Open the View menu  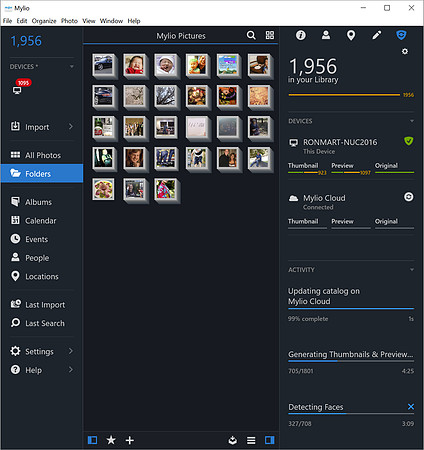[89, 21]
